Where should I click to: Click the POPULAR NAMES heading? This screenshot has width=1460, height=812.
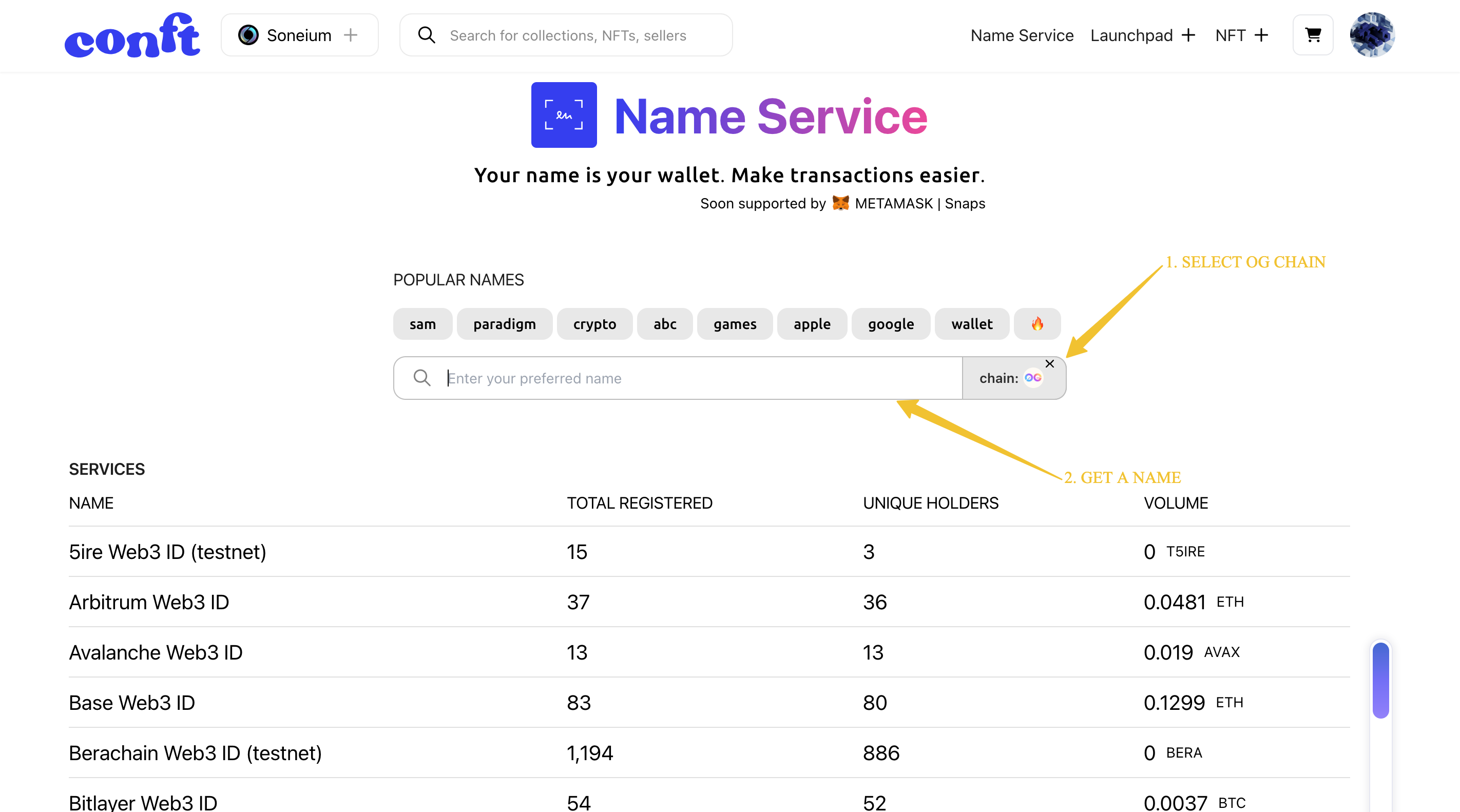click(x=458, y=280)
